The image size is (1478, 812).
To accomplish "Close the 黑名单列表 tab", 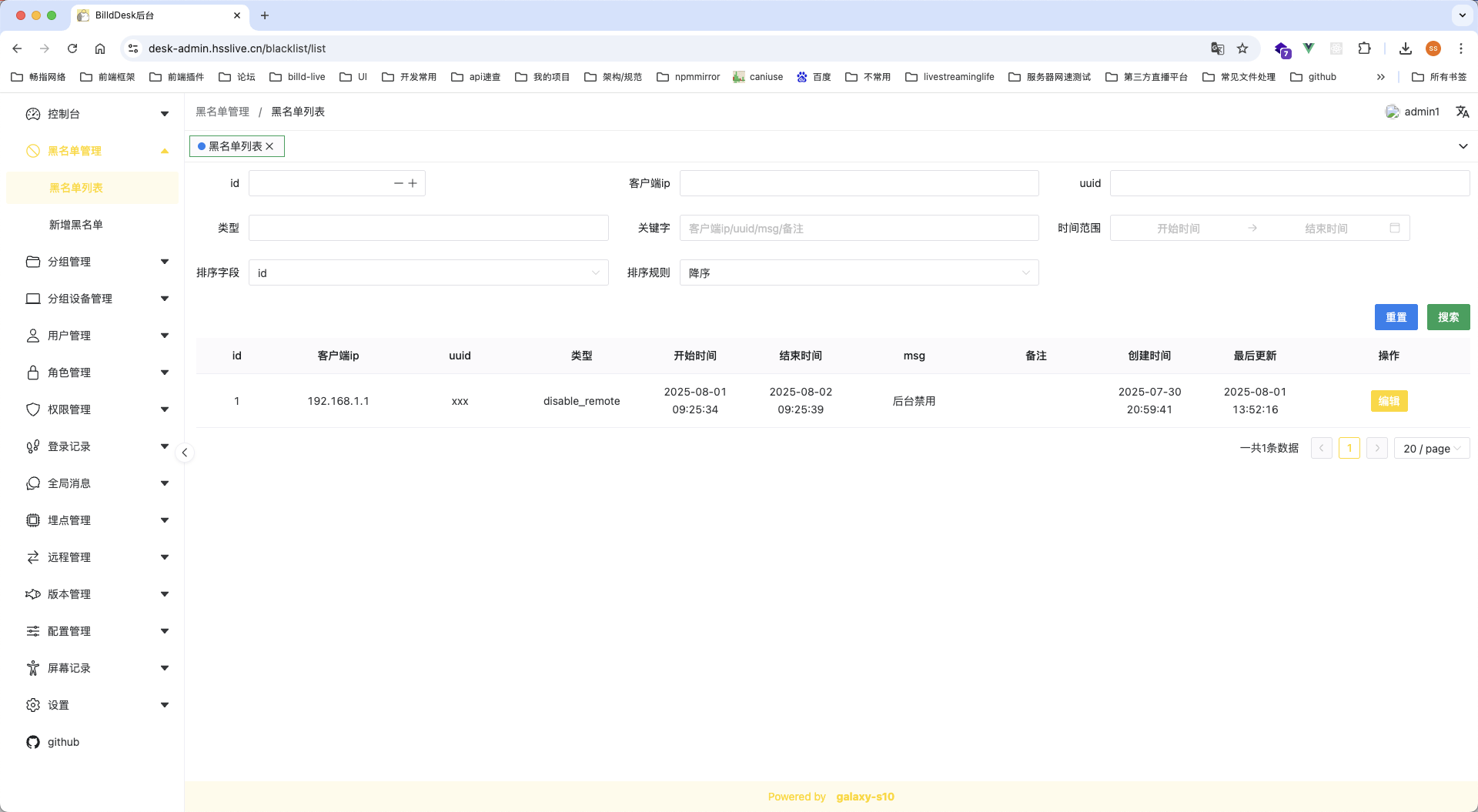I will 269,146.
